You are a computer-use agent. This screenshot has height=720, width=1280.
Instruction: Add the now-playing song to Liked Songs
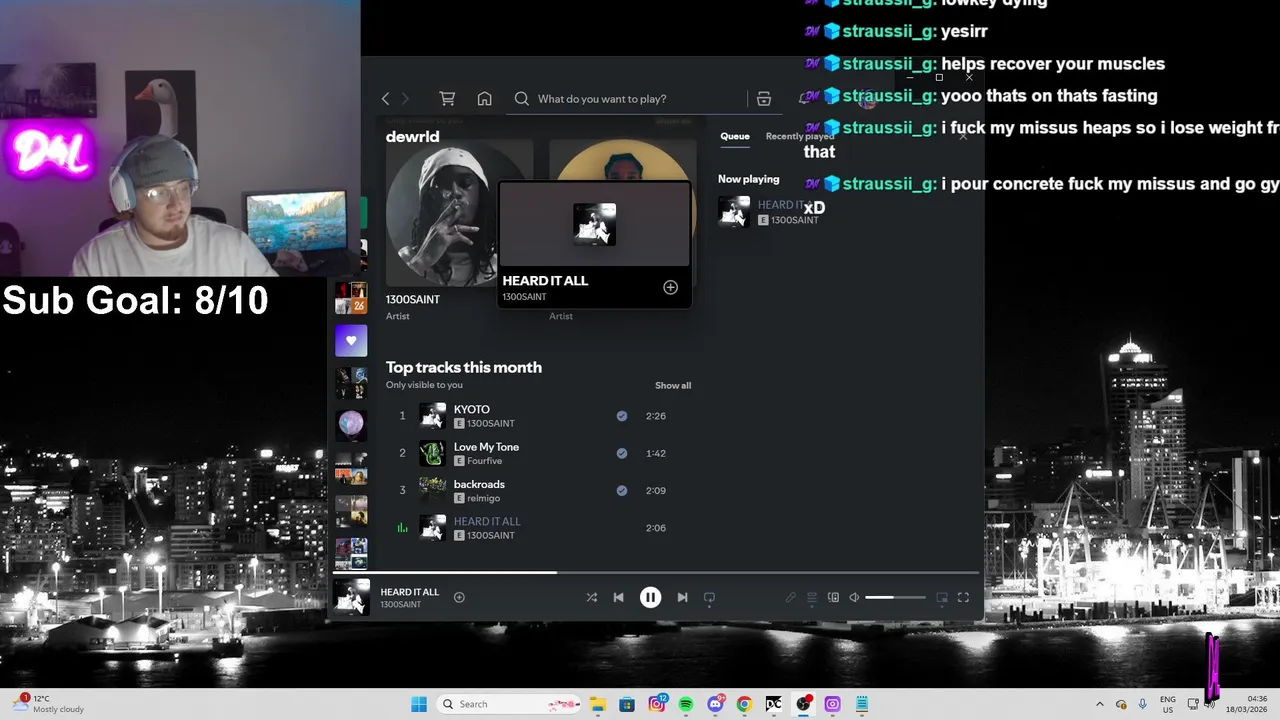click(x=459, y=597)
